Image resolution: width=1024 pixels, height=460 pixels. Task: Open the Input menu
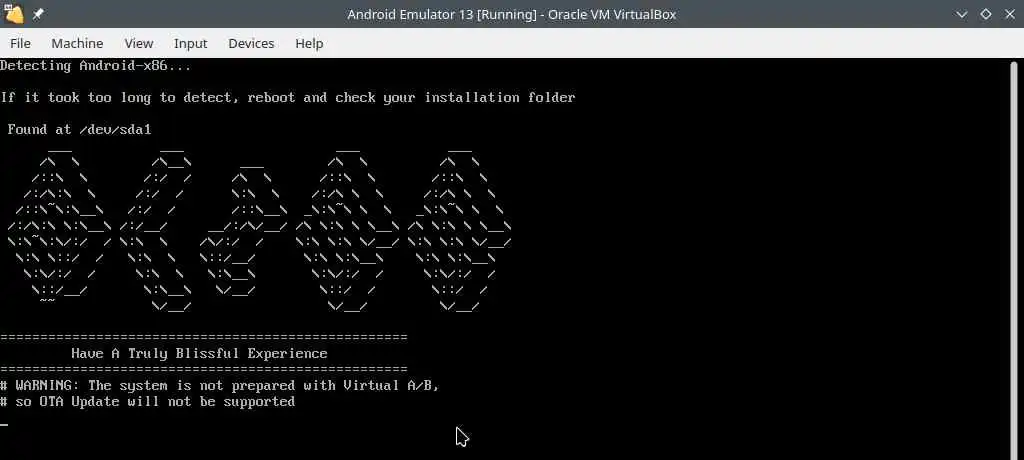pyautogui.click(x=190, y=43)
